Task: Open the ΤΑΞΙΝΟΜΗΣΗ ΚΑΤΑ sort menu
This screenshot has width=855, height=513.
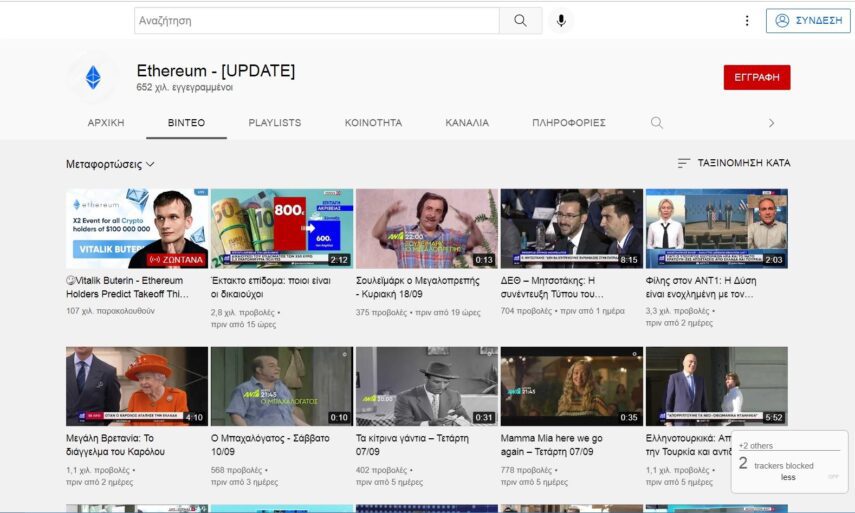Action: 743,163
